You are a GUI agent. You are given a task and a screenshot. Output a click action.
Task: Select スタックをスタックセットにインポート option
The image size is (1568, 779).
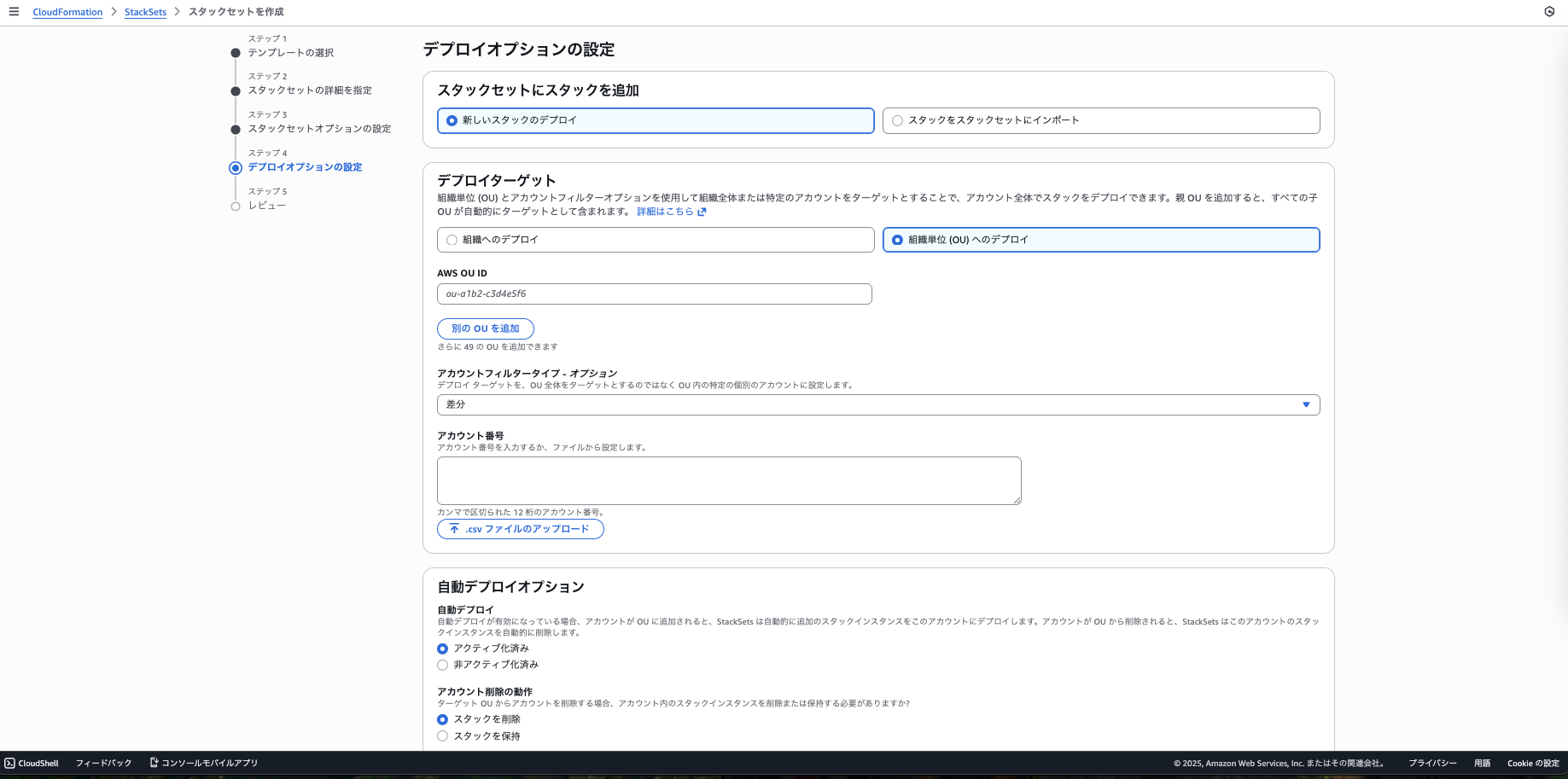pyautogui.click(x=897, y=120)
